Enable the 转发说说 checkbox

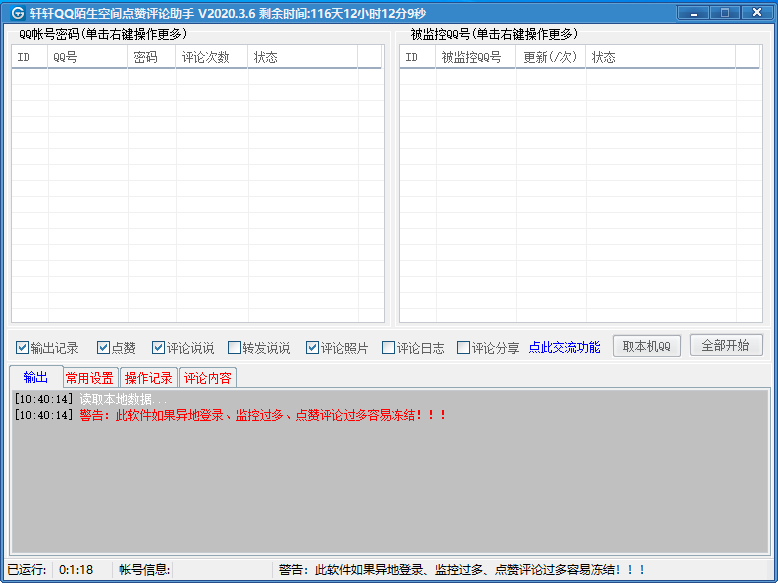235,348
